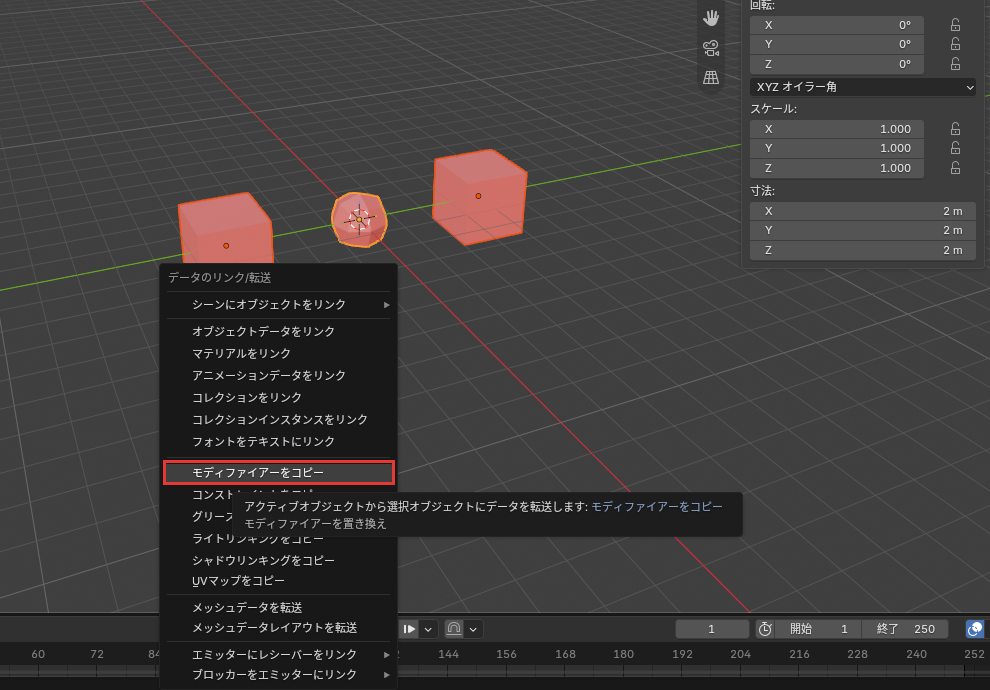This screenshot has width=990, height=690.
Task: Click the 回転 X angle field
Action: coord(837,25)
